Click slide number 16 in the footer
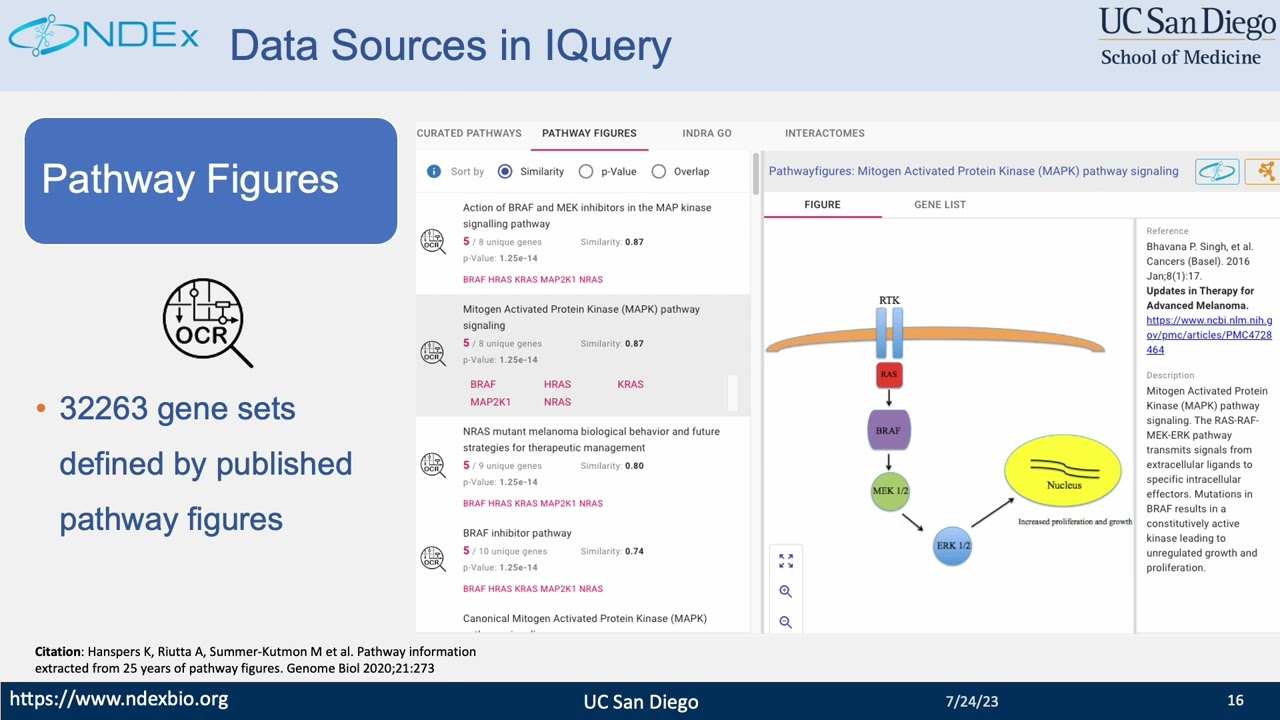The width and height of the screenshot is (1280, 720). click(x=1235, y=700)
